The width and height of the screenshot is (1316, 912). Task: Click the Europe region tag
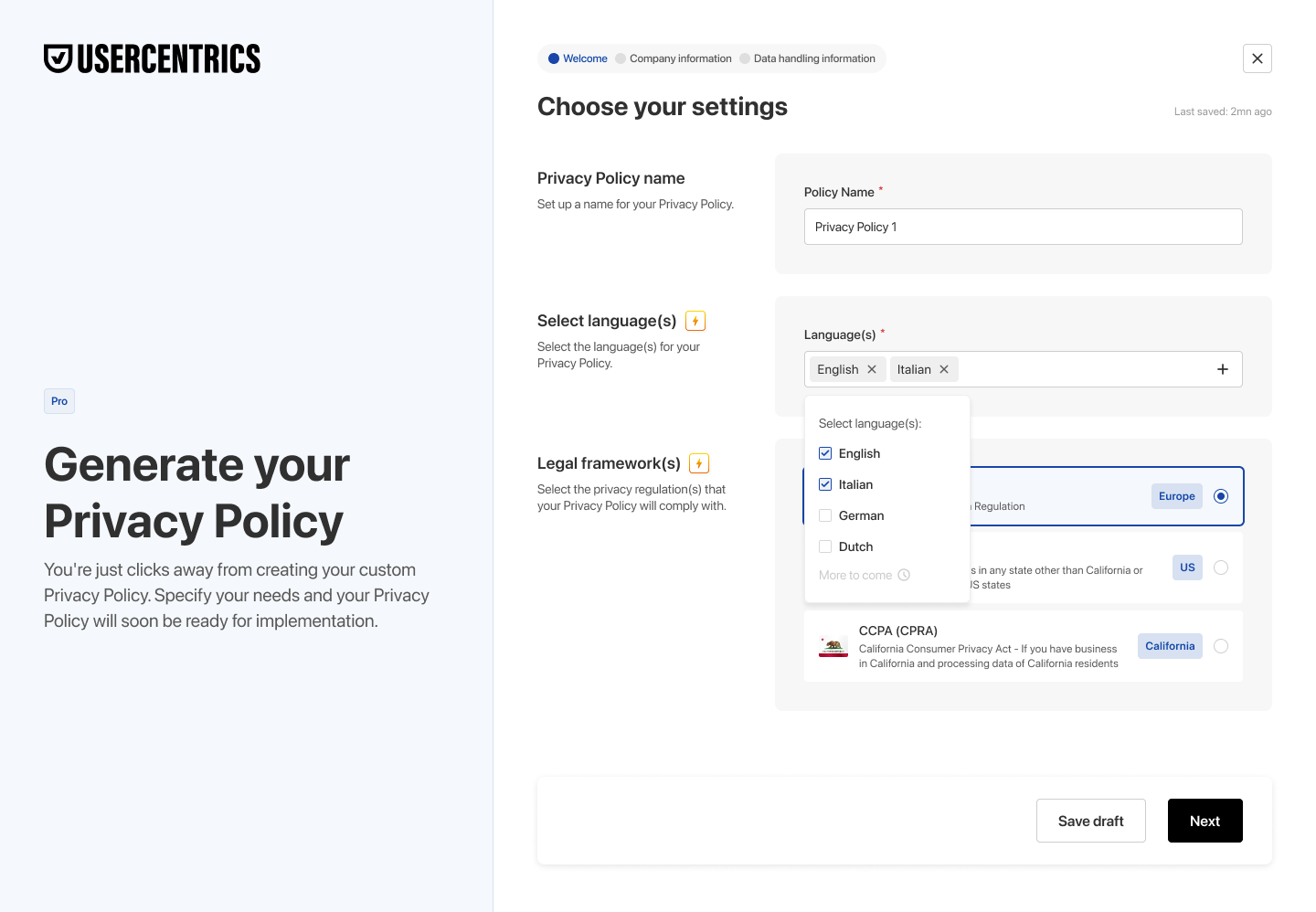coord(1176,496)
